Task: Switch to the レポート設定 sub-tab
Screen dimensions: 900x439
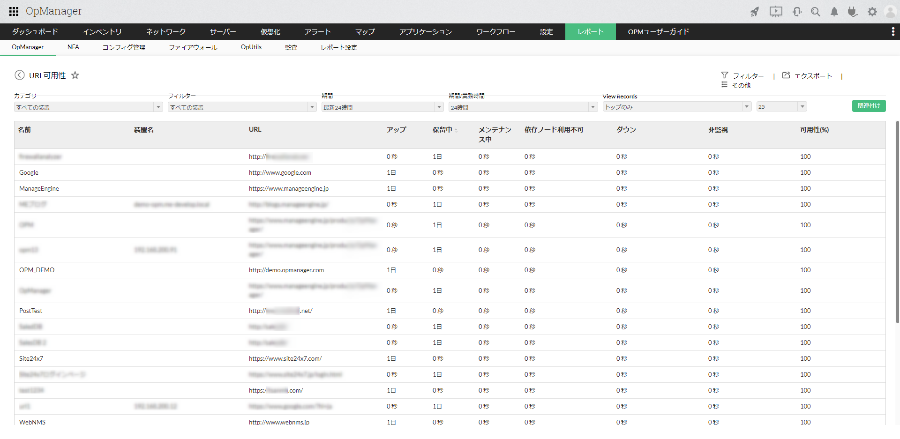Action: 339,48
